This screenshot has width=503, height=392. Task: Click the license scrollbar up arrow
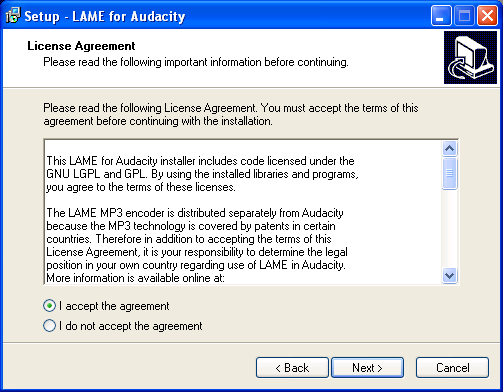449,149
